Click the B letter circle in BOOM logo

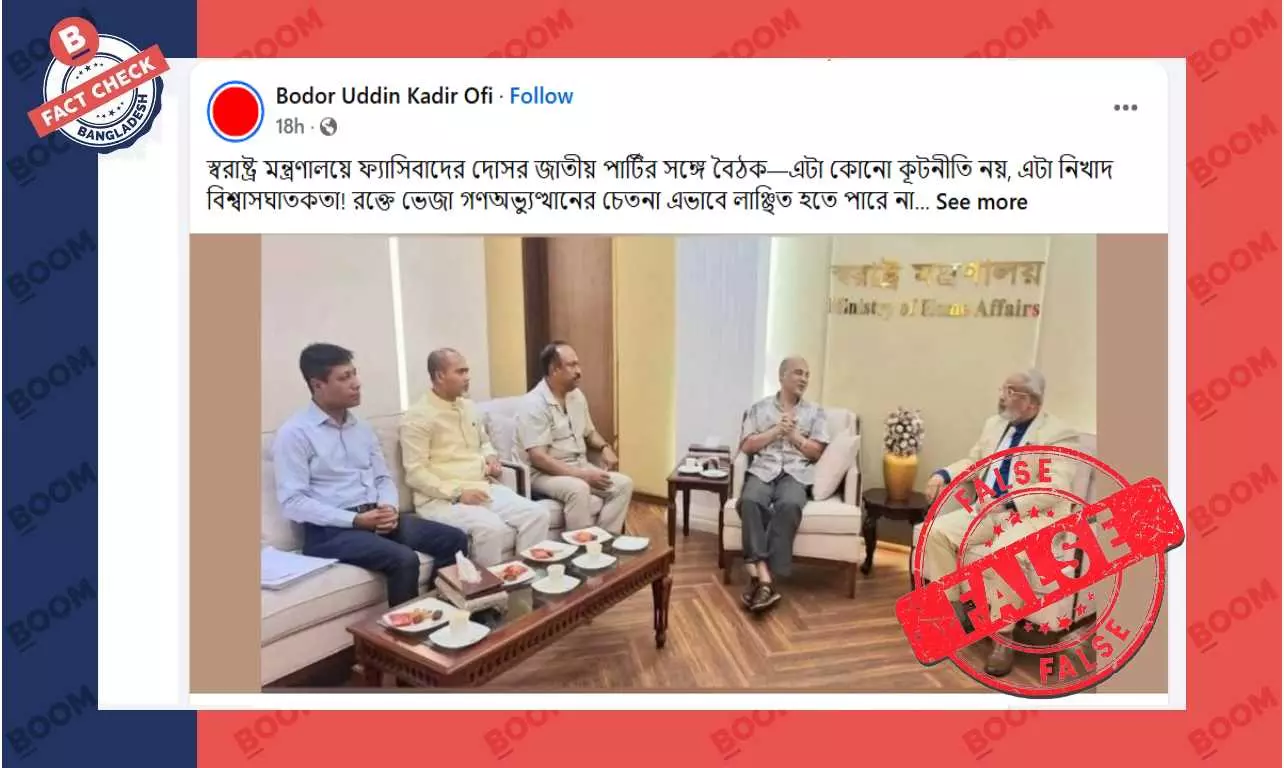[x=79, y=40]
